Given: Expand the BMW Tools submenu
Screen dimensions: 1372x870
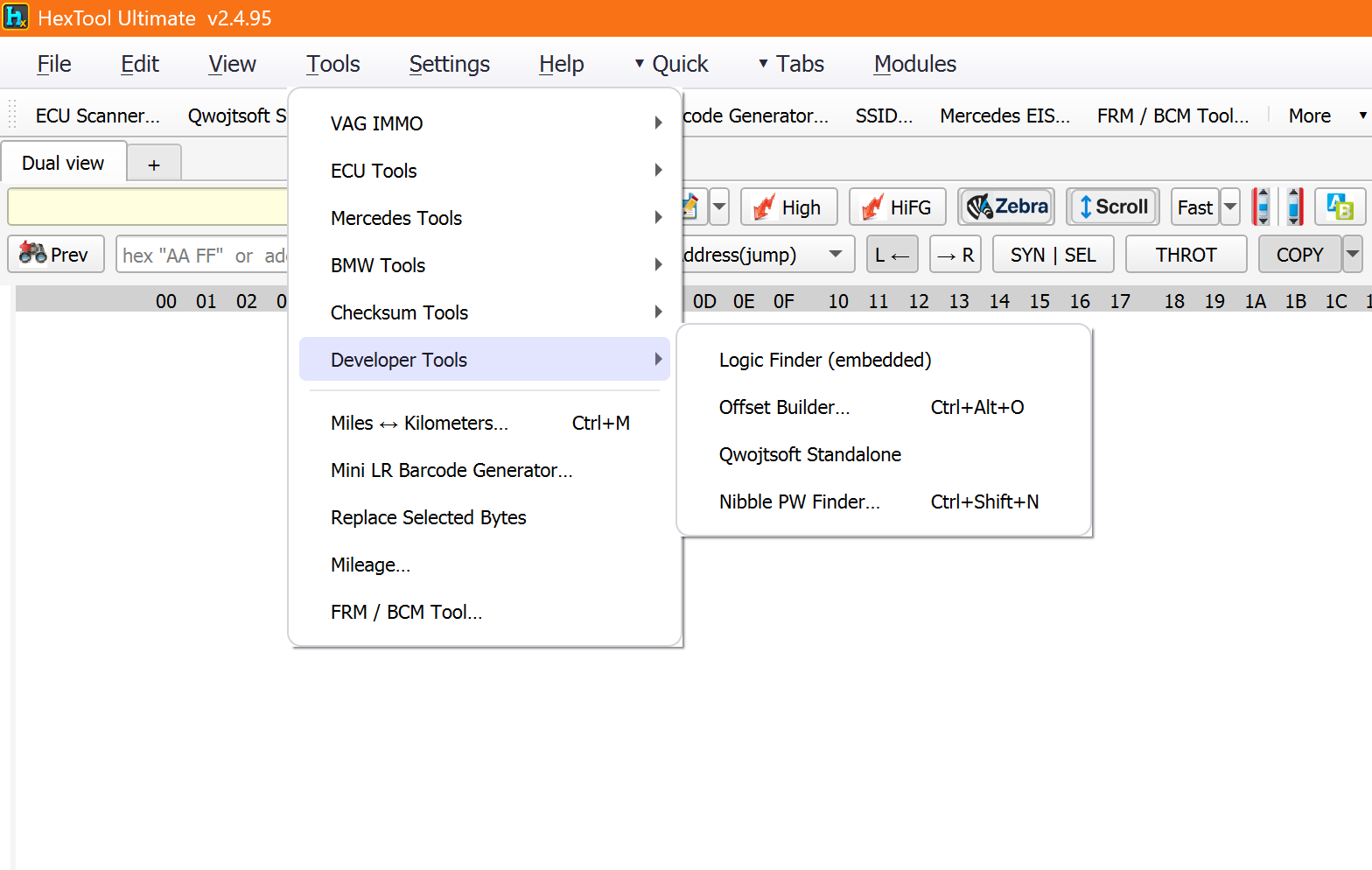Looking at the screenshot, I should pyautogui.click(x=485, y=265).
